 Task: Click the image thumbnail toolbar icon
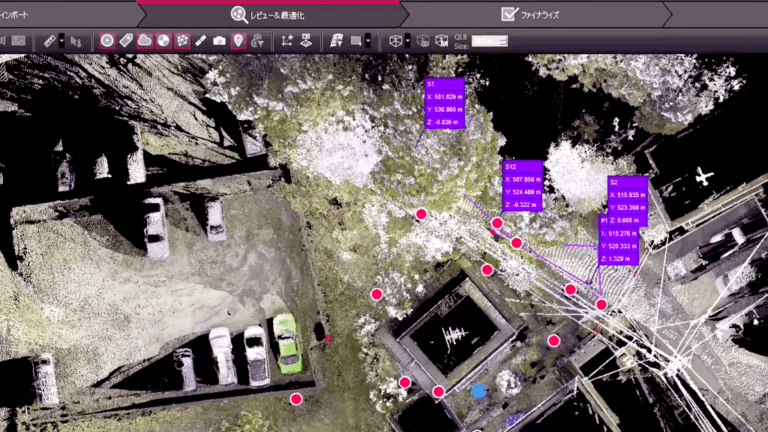(18, 41)
